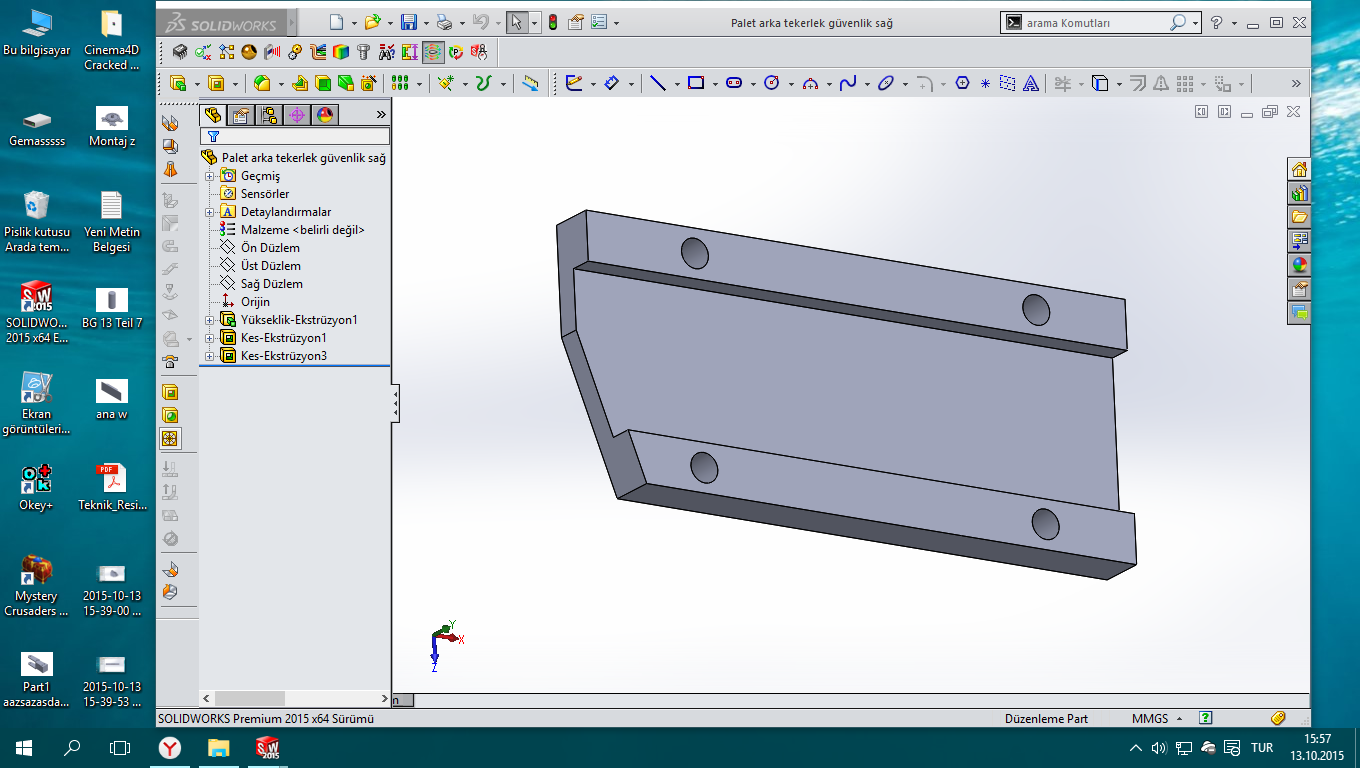Click the Open file folder icon
Screen dimensions: 1360x768
[x=373, y=22]
